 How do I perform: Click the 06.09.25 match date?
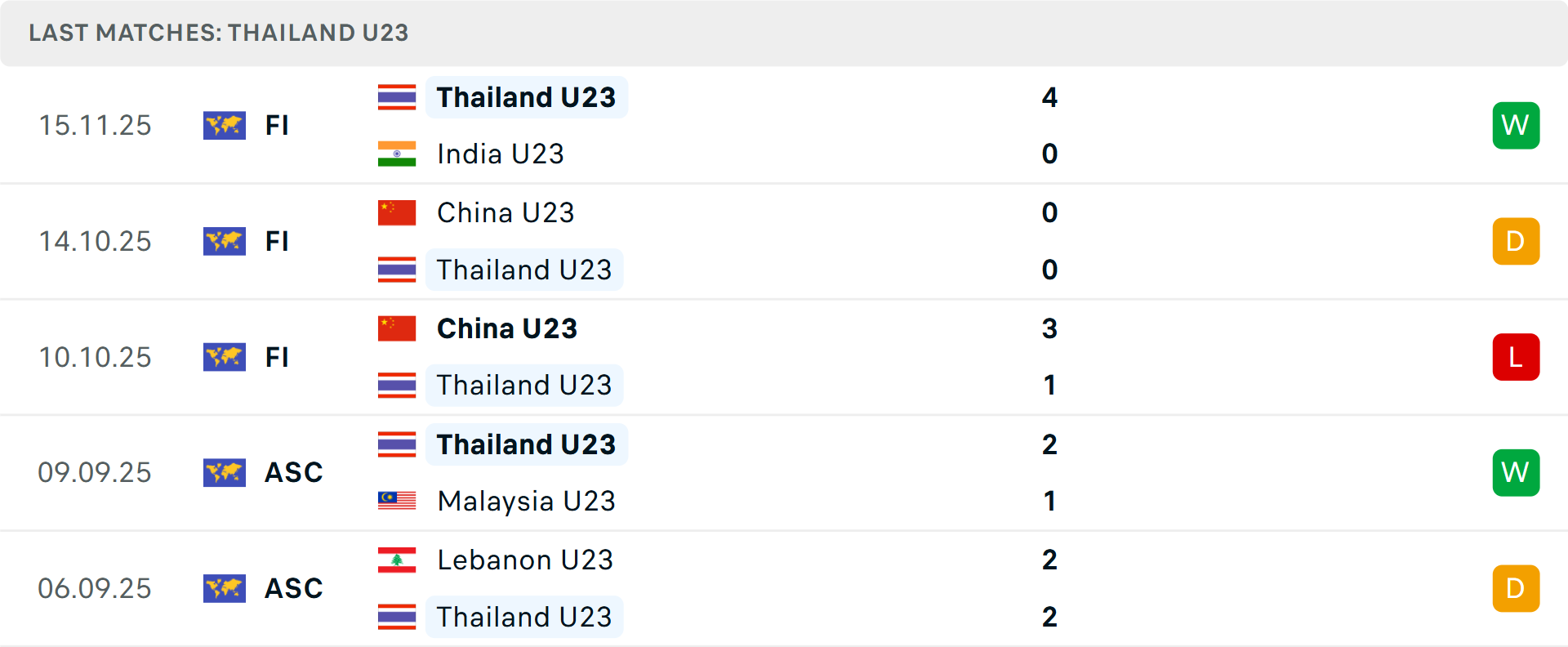coord(95,588)
